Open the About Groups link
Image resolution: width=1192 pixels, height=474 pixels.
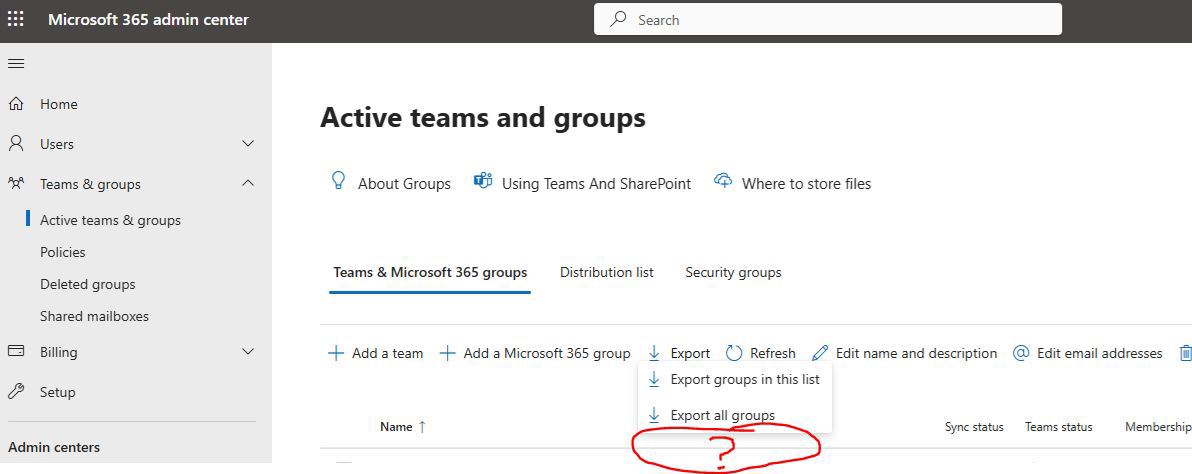point(404,184)
